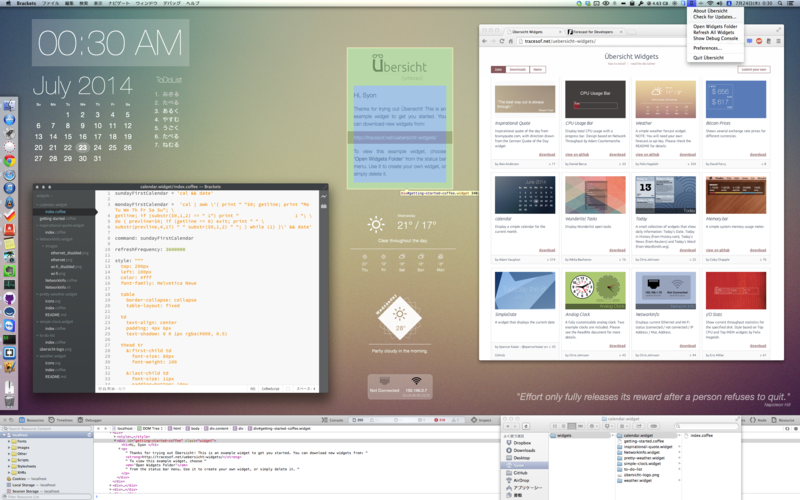Open the Wi-Fi status menu icon
800x500 pixels.
(x=710, y=3)
